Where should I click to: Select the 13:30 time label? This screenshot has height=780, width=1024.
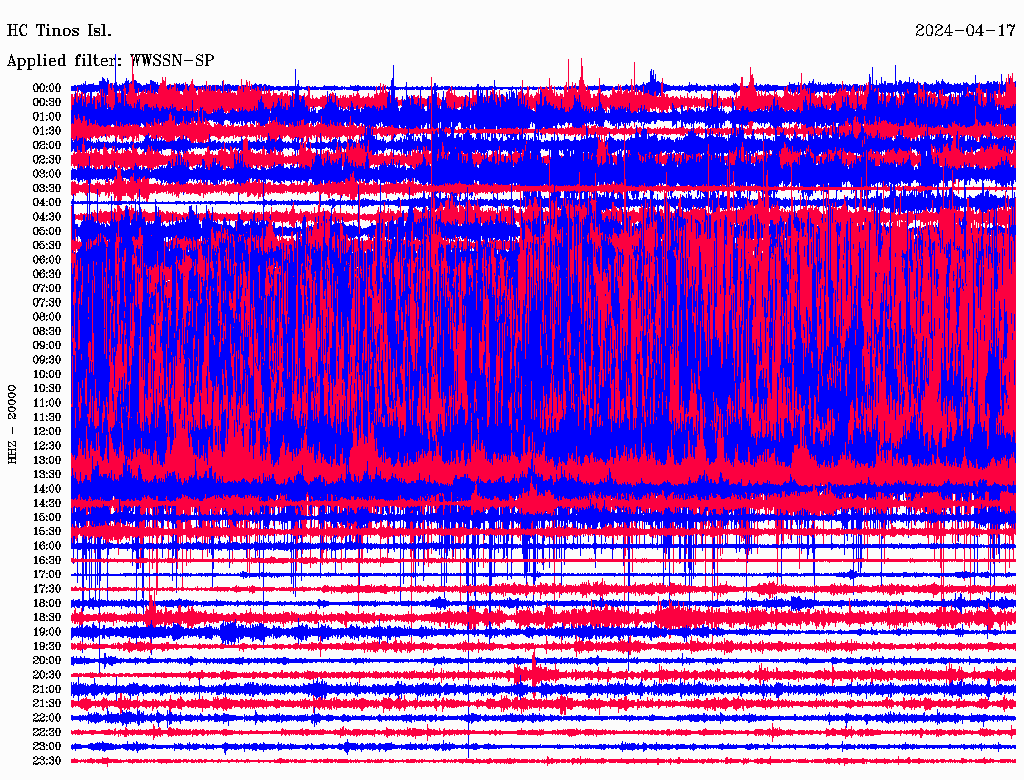tap(47, 475)
